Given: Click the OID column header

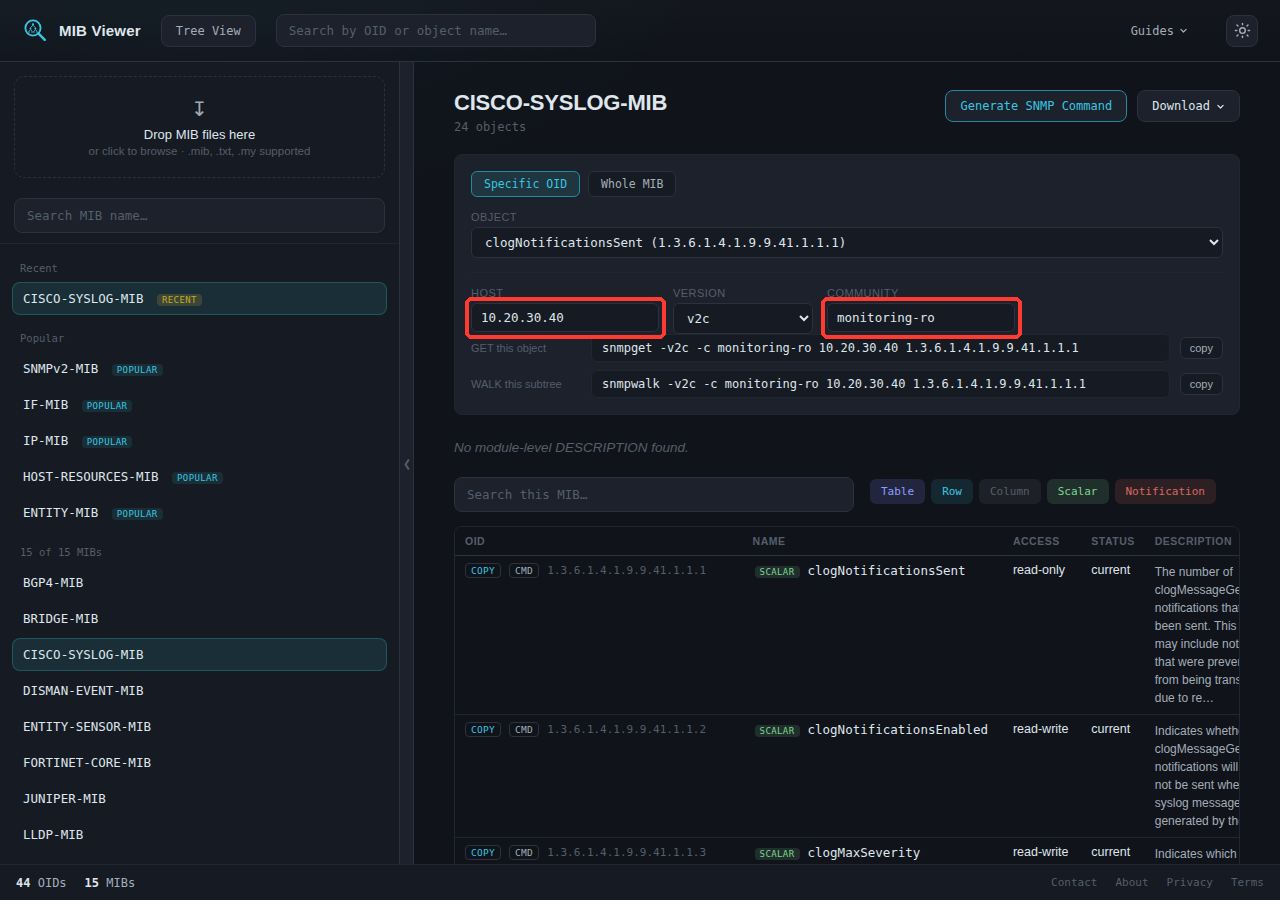Looking at the screenshot, I should 475,541.
